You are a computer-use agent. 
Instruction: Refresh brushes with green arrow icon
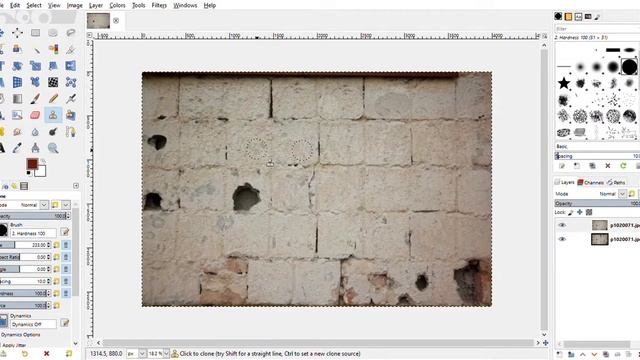click(x=623, y=166)
